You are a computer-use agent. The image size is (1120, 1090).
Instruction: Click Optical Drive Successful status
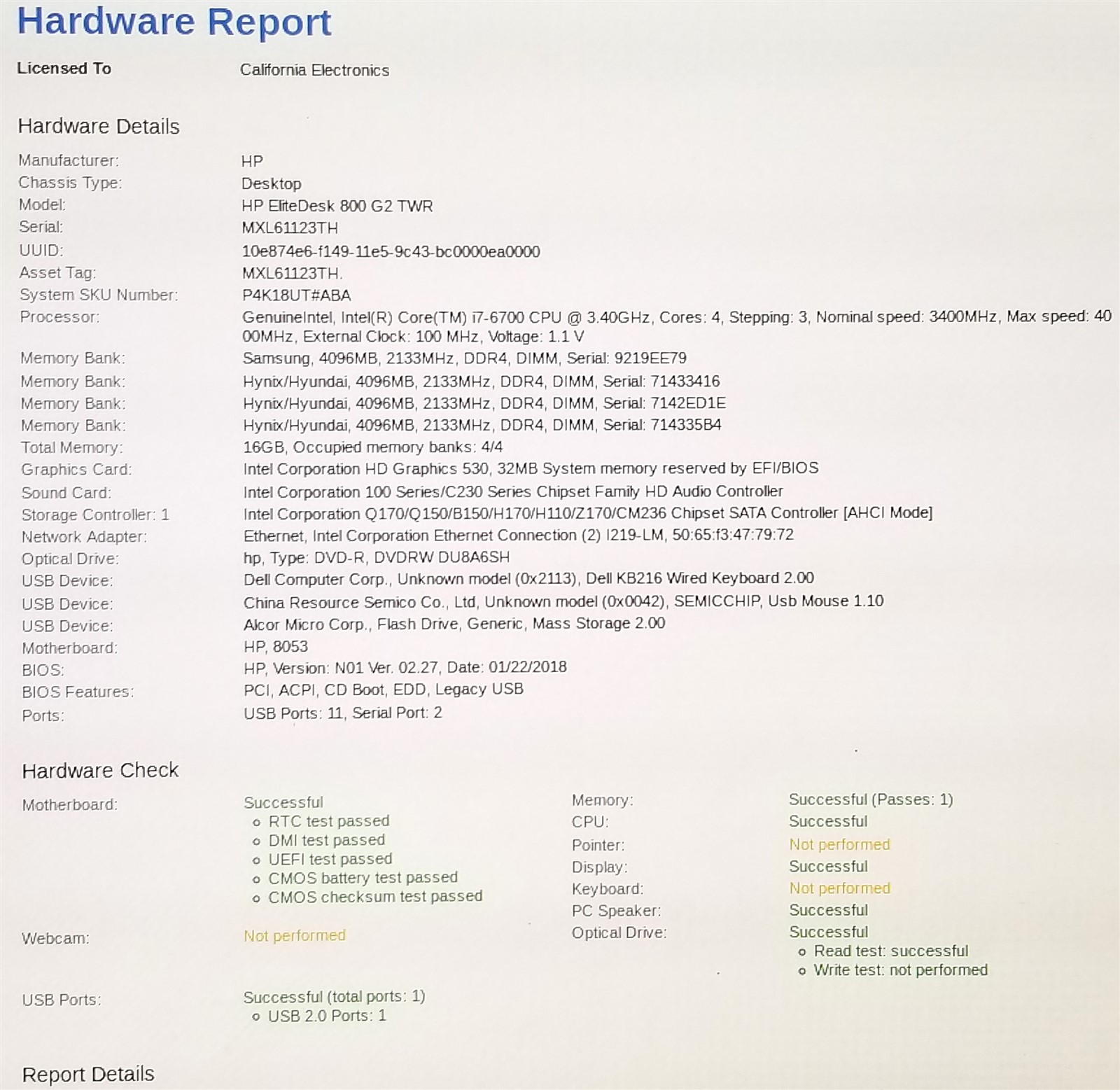(828, 932)
